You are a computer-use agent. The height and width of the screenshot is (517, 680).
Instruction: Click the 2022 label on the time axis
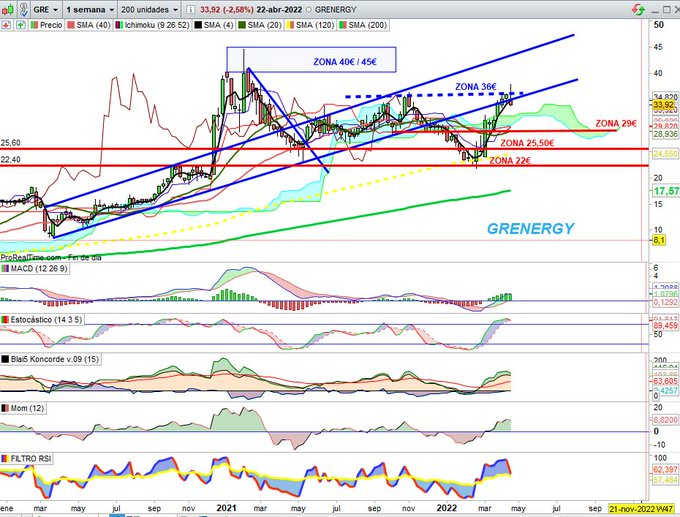tap(447, 508)
